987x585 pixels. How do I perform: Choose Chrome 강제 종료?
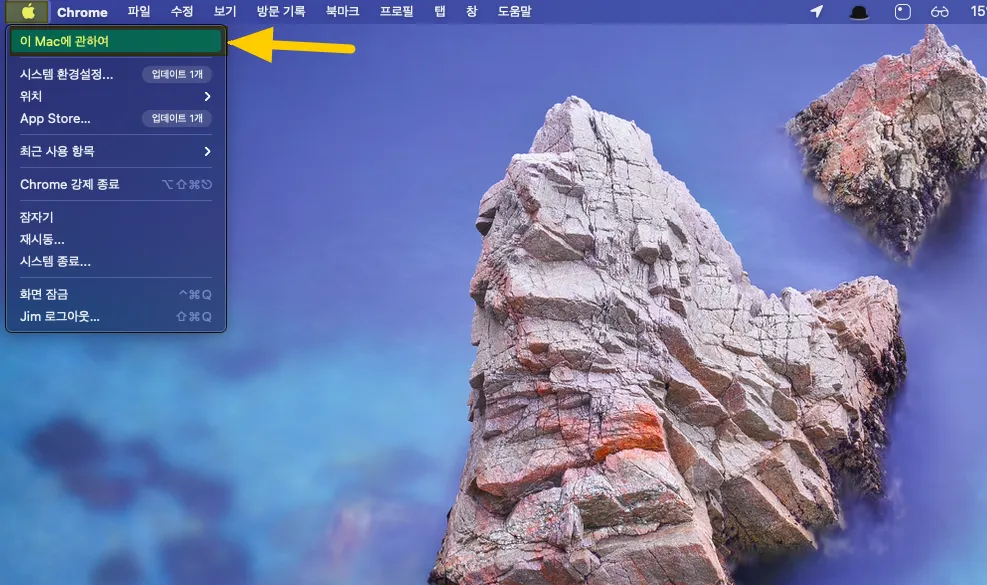coord(116,185)
